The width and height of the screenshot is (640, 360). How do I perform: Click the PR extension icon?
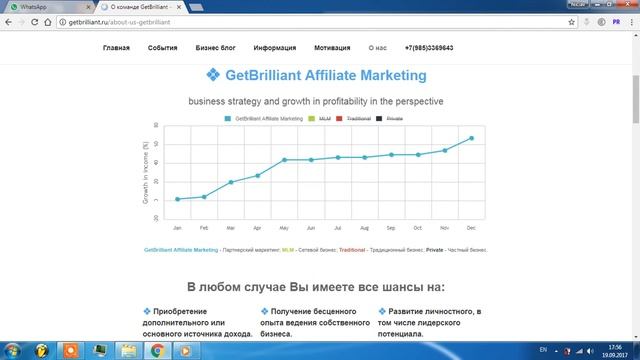(616, 22)
